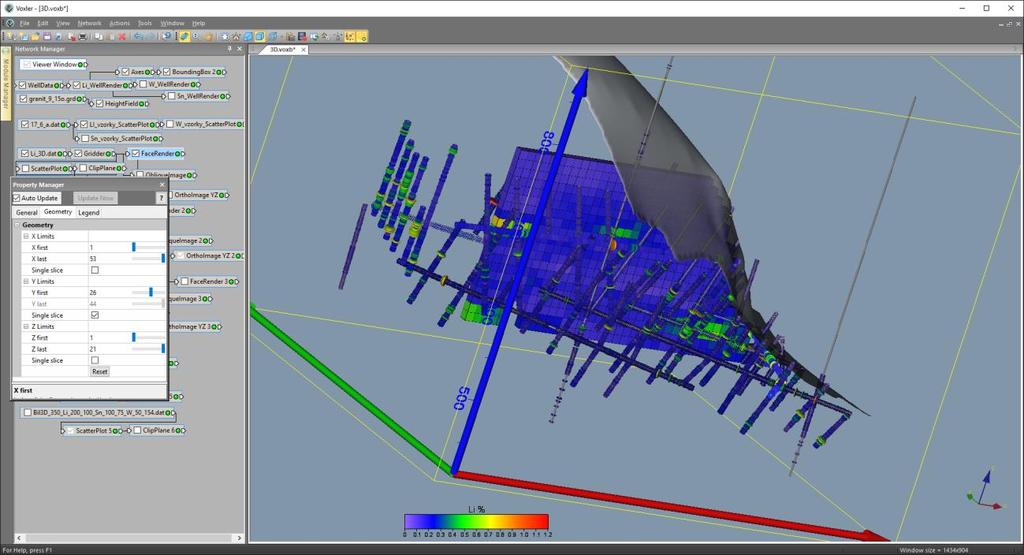Image resolution: width=1024 pixels, height=555 pixels.
Task: Uncheck the Axes module checkbox
Action: tap(125, 72)
